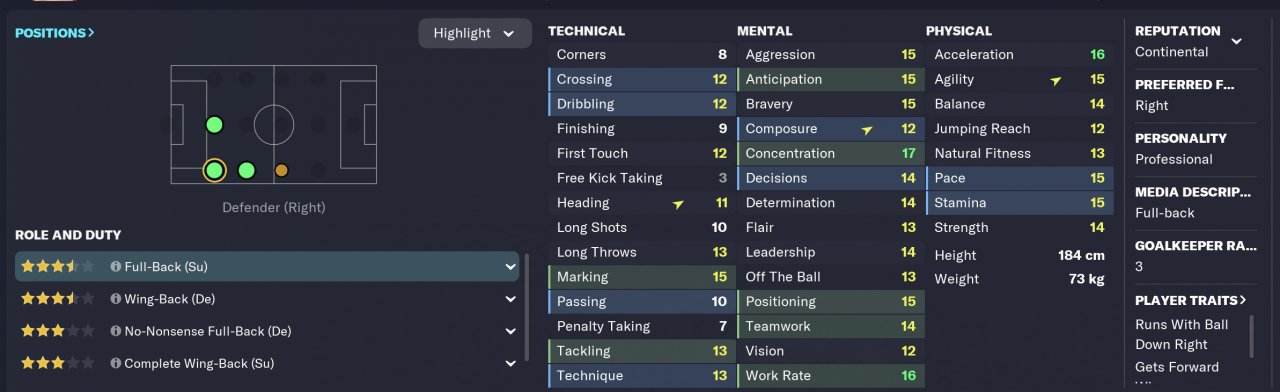The image size is (1280, 392).
Task: Expand the Wing-Back (De) role chevron
Action: pyautogui.click(x=510, y=299)
